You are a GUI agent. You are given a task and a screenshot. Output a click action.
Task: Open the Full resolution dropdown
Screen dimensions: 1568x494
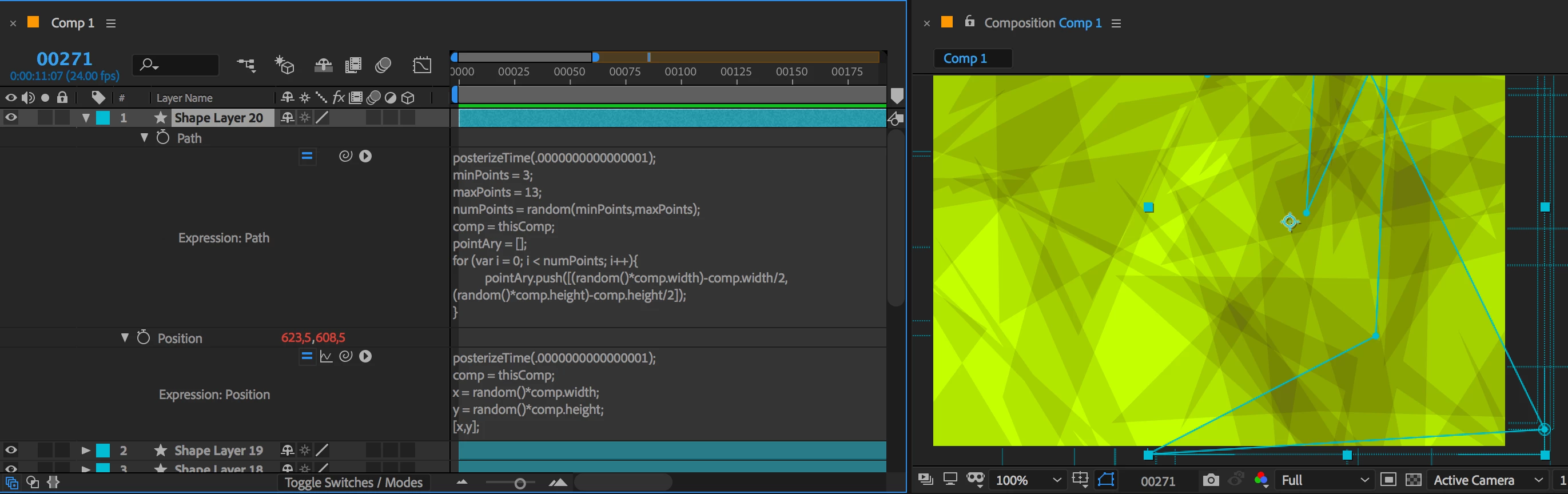[x=1324, y=480]
